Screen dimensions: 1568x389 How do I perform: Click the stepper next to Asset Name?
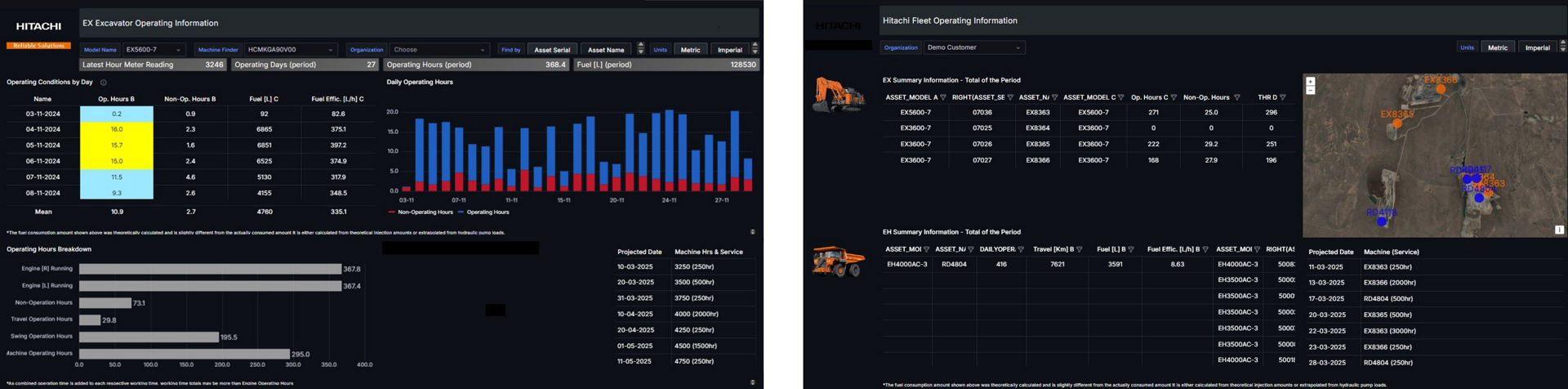(x=641, y=49)
